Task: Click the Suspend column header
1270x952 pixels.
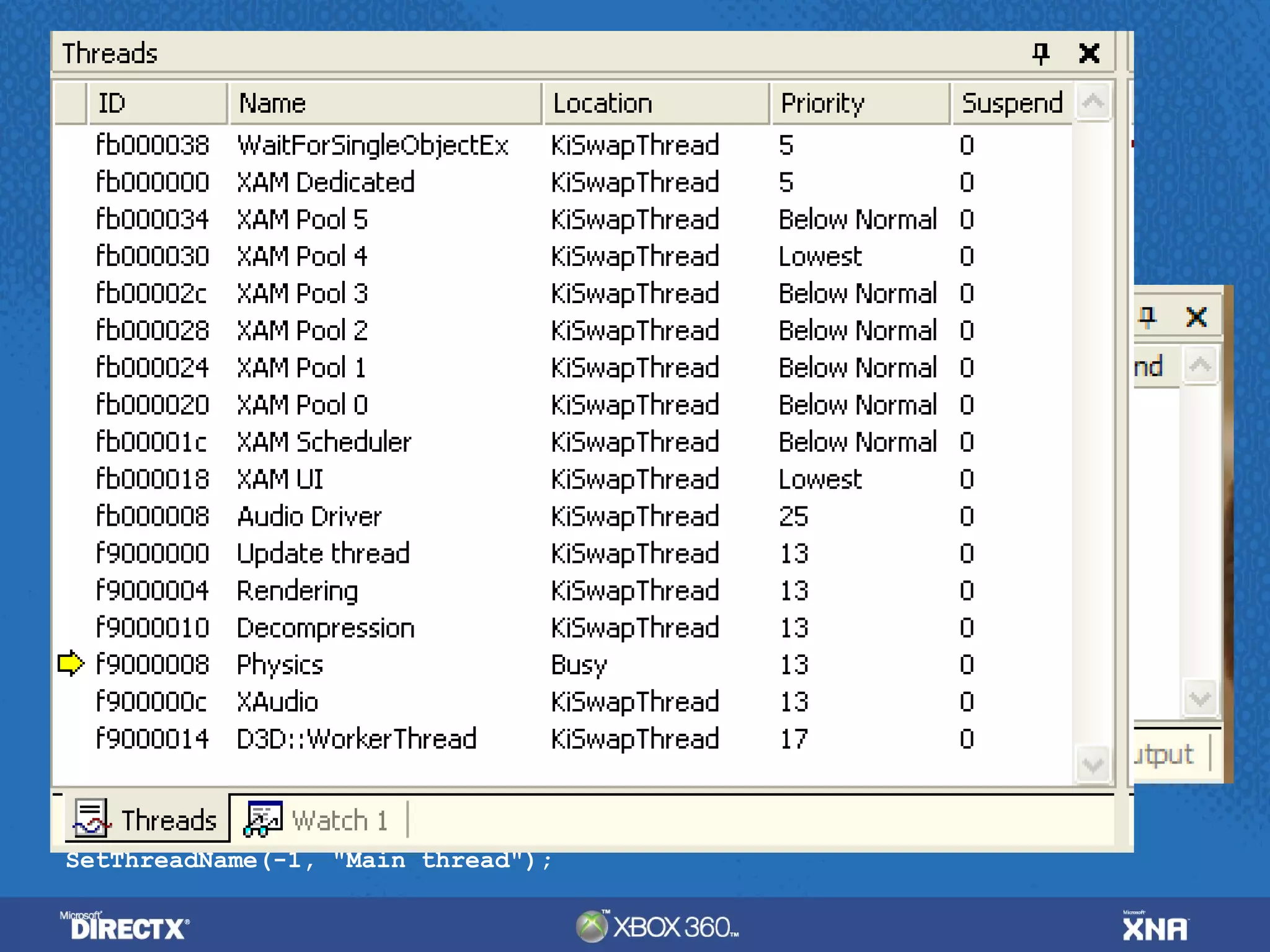Action: point(1011,103)
